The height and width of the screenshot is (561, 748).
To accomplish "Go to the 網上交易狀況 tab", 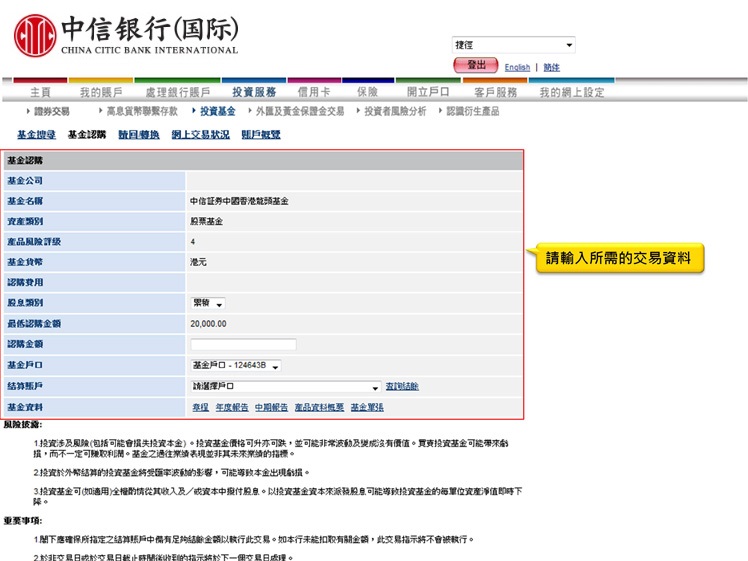I will pos(201,135).
